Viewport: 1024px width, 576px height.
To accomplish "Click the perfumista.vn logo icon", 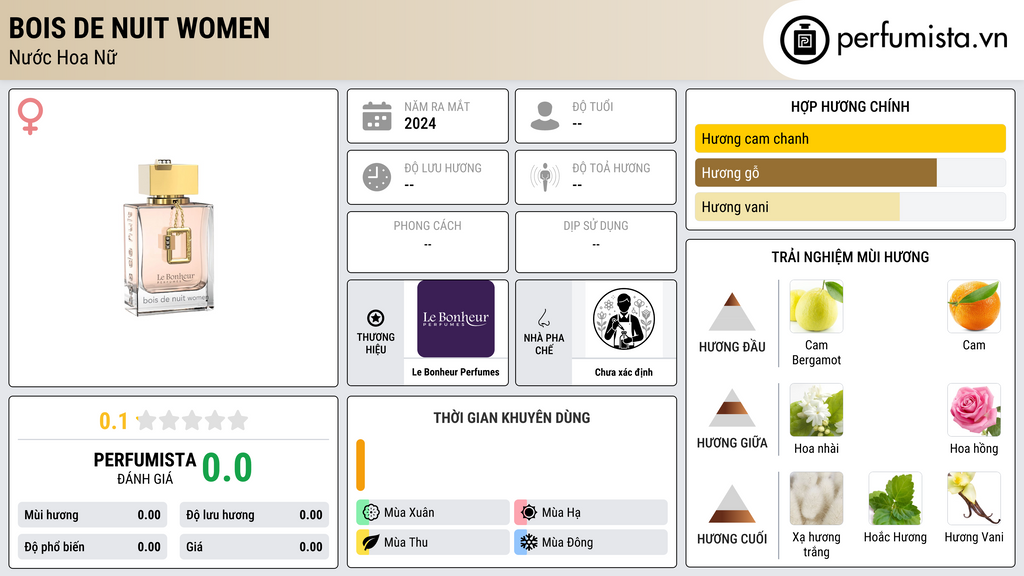I will click(x=804, y=40).
